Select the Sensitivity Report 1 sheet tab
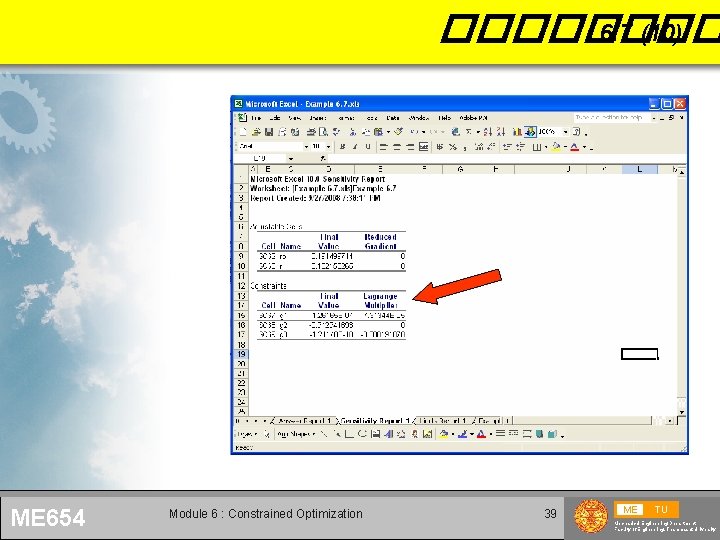The image size is (720, 540). (x=375, y=421)
